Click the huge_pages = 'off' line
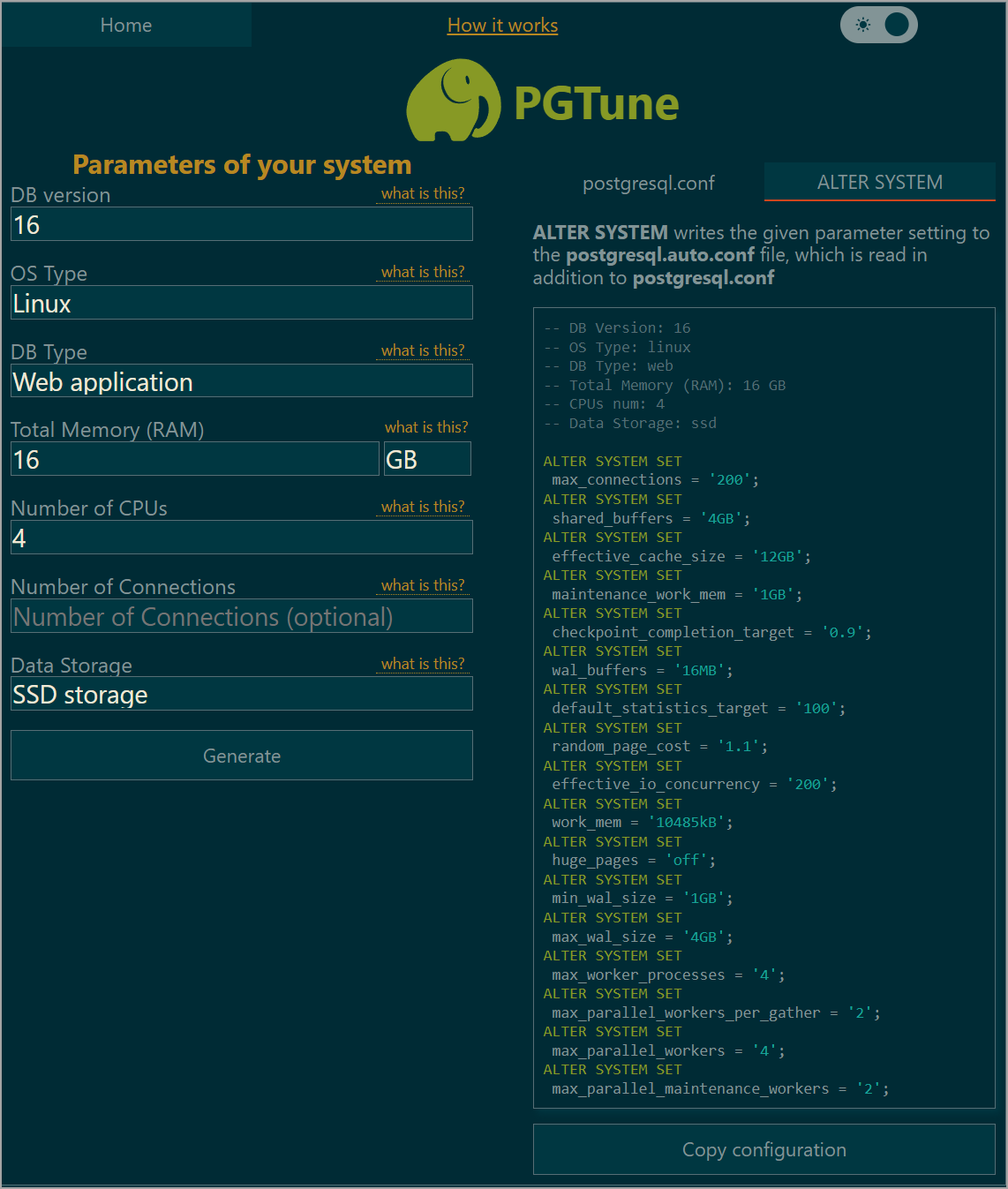This screenshot has width=1008, height=1189. coord(634,860)
